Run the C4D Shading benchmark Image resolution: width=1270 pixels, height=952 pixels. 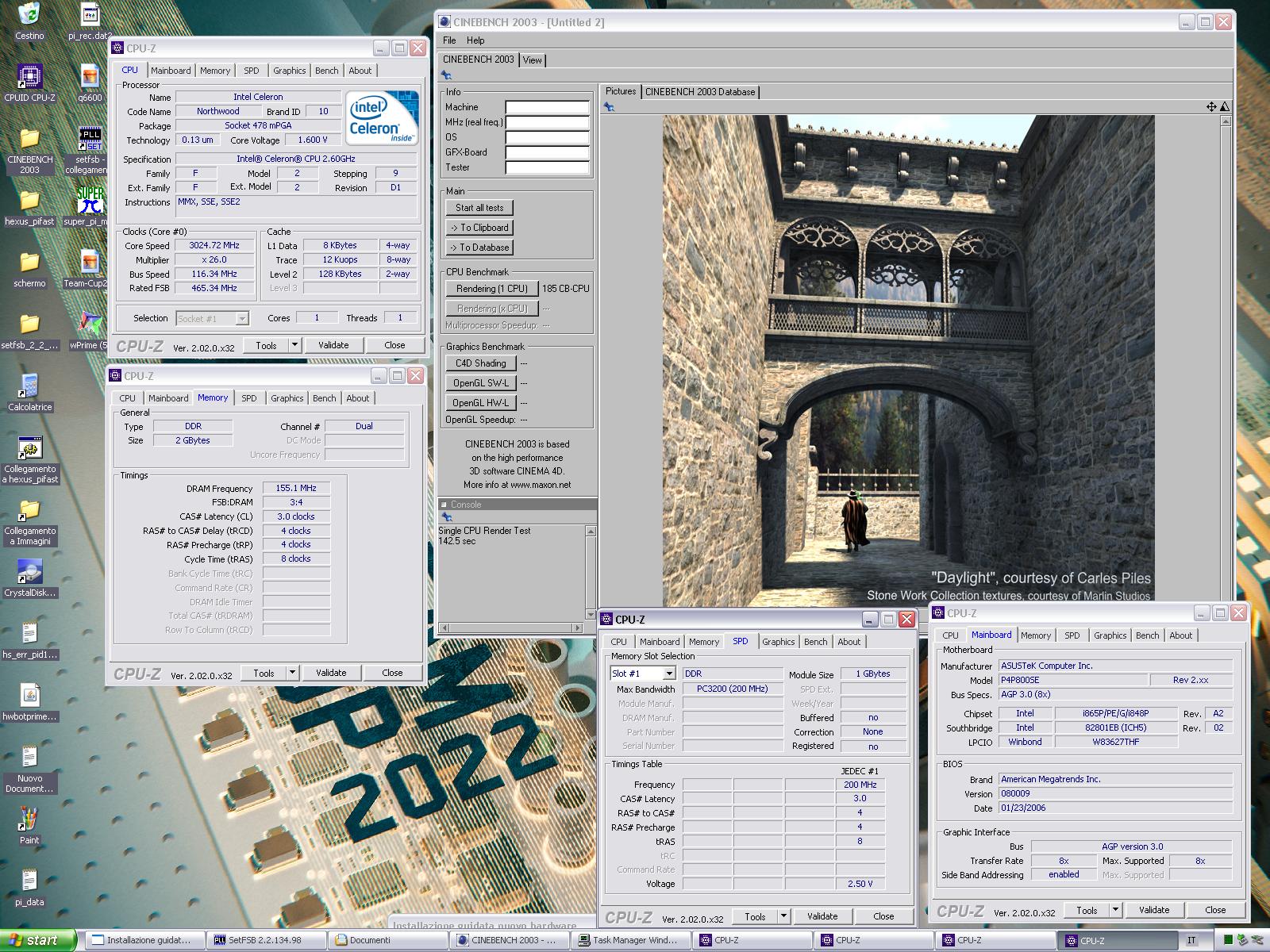(x=481, y=363)
